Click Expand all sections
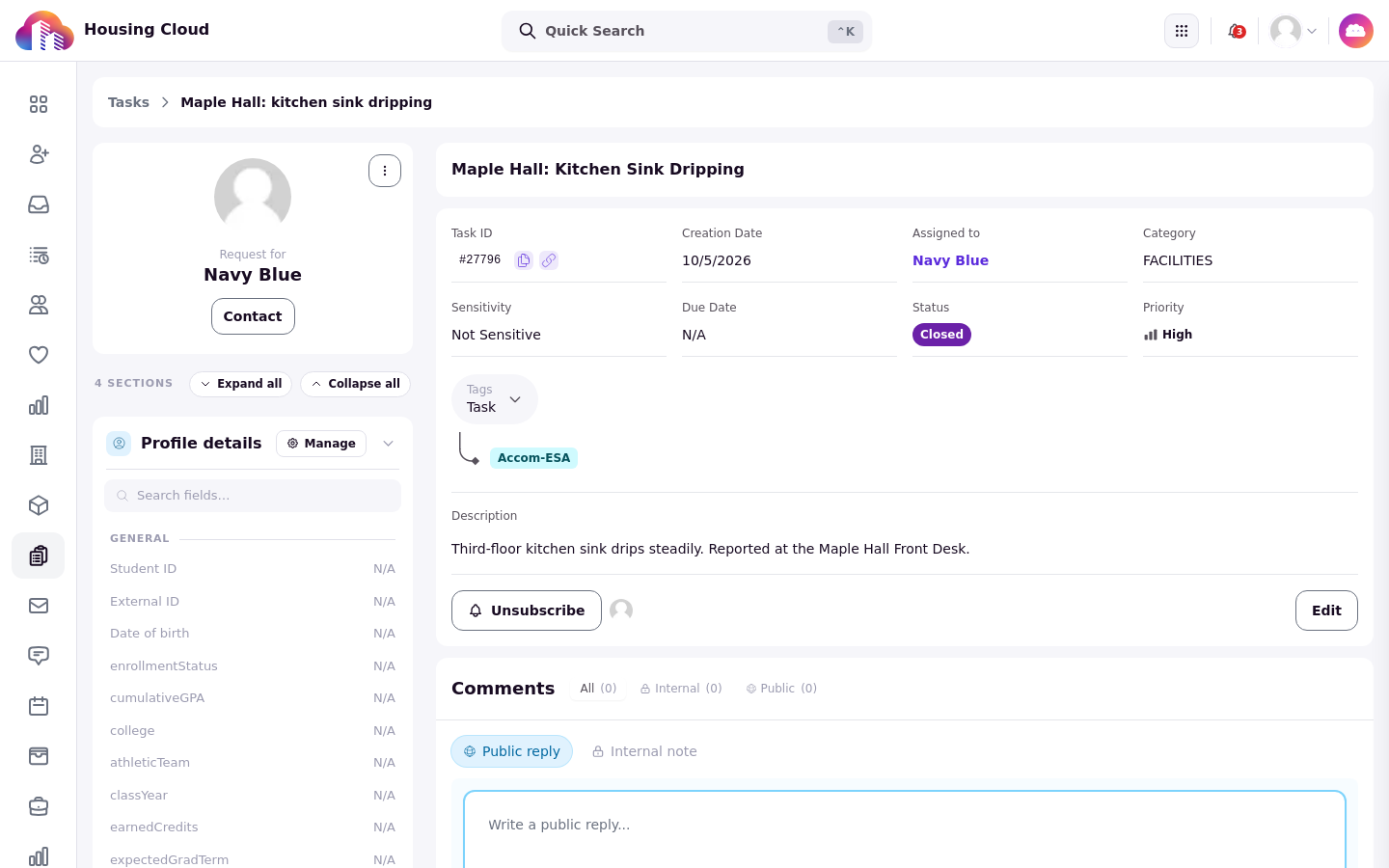The image size is (1389, 868). (241, 384)
